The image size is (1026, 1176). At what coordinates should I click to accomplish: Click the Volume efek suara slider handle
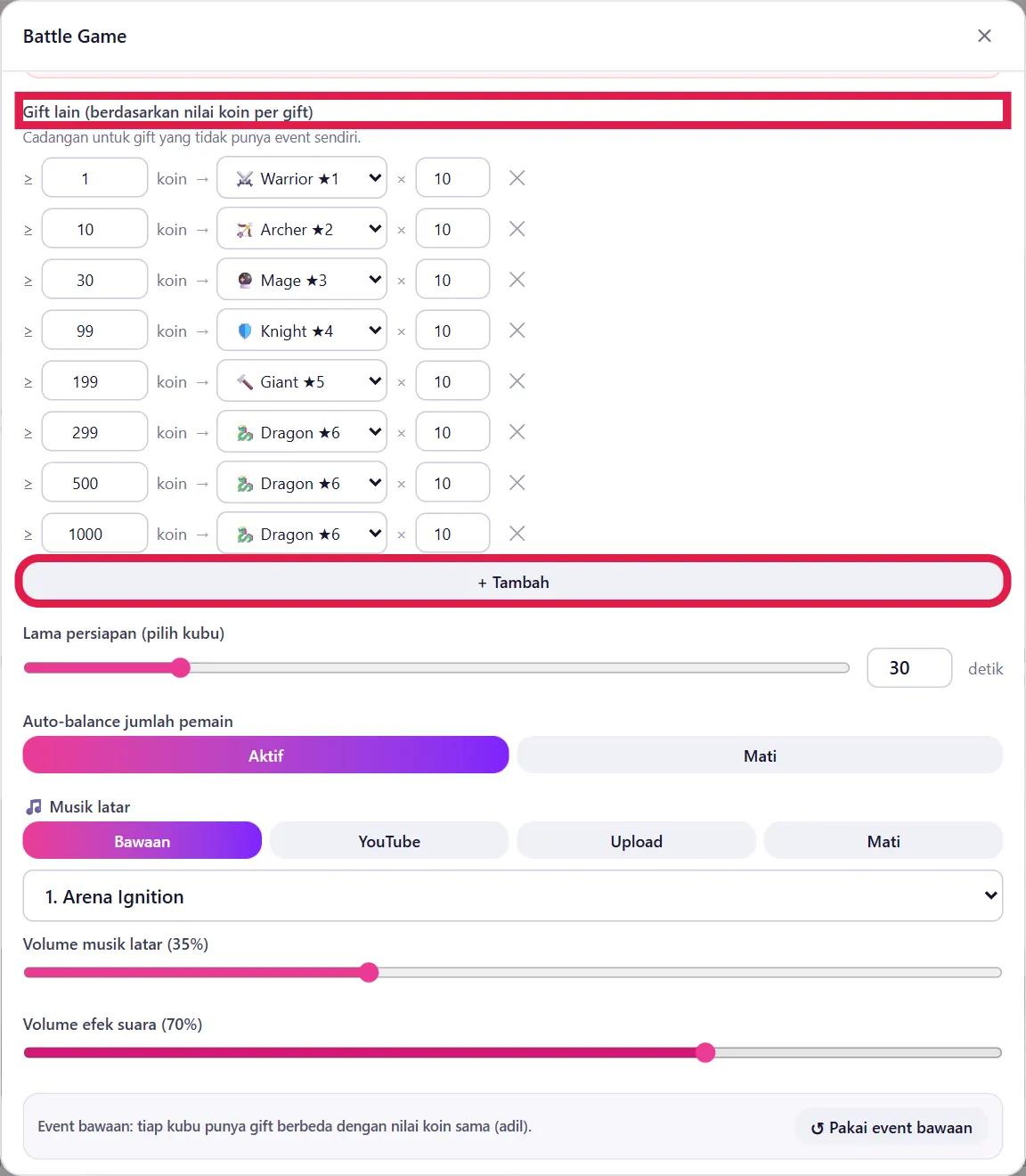pyautogui.click(x=705, y=1052)
